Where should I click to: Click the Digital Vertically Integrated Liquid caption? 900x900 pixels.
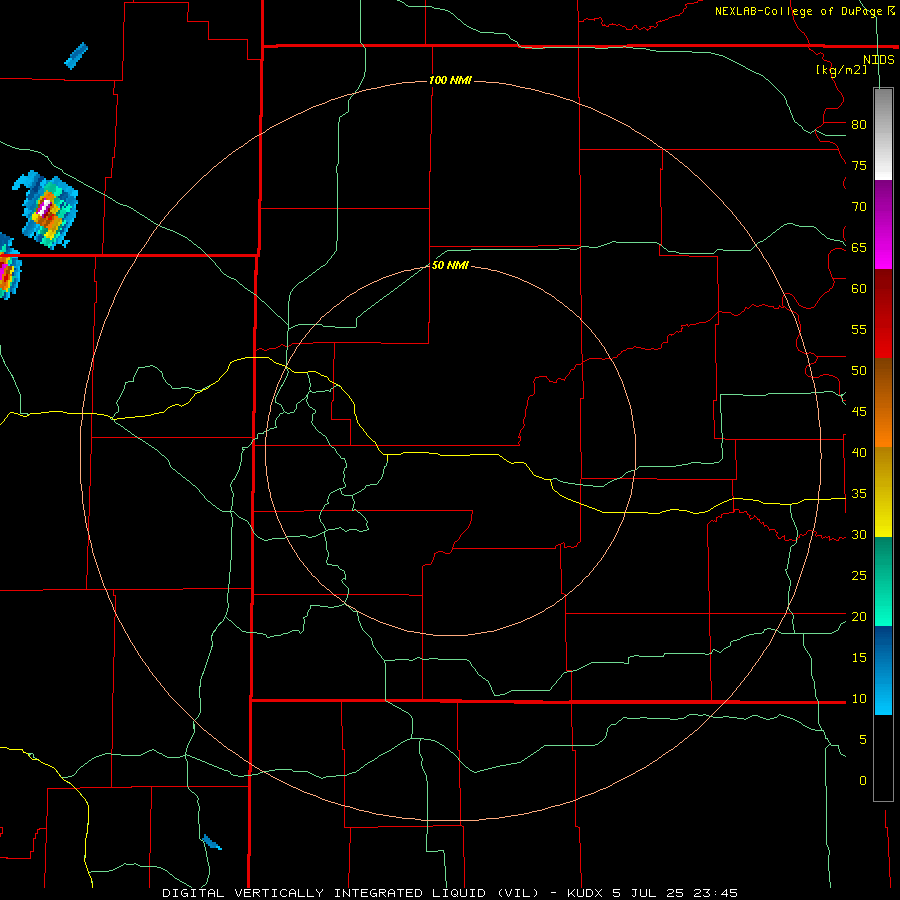350,893
